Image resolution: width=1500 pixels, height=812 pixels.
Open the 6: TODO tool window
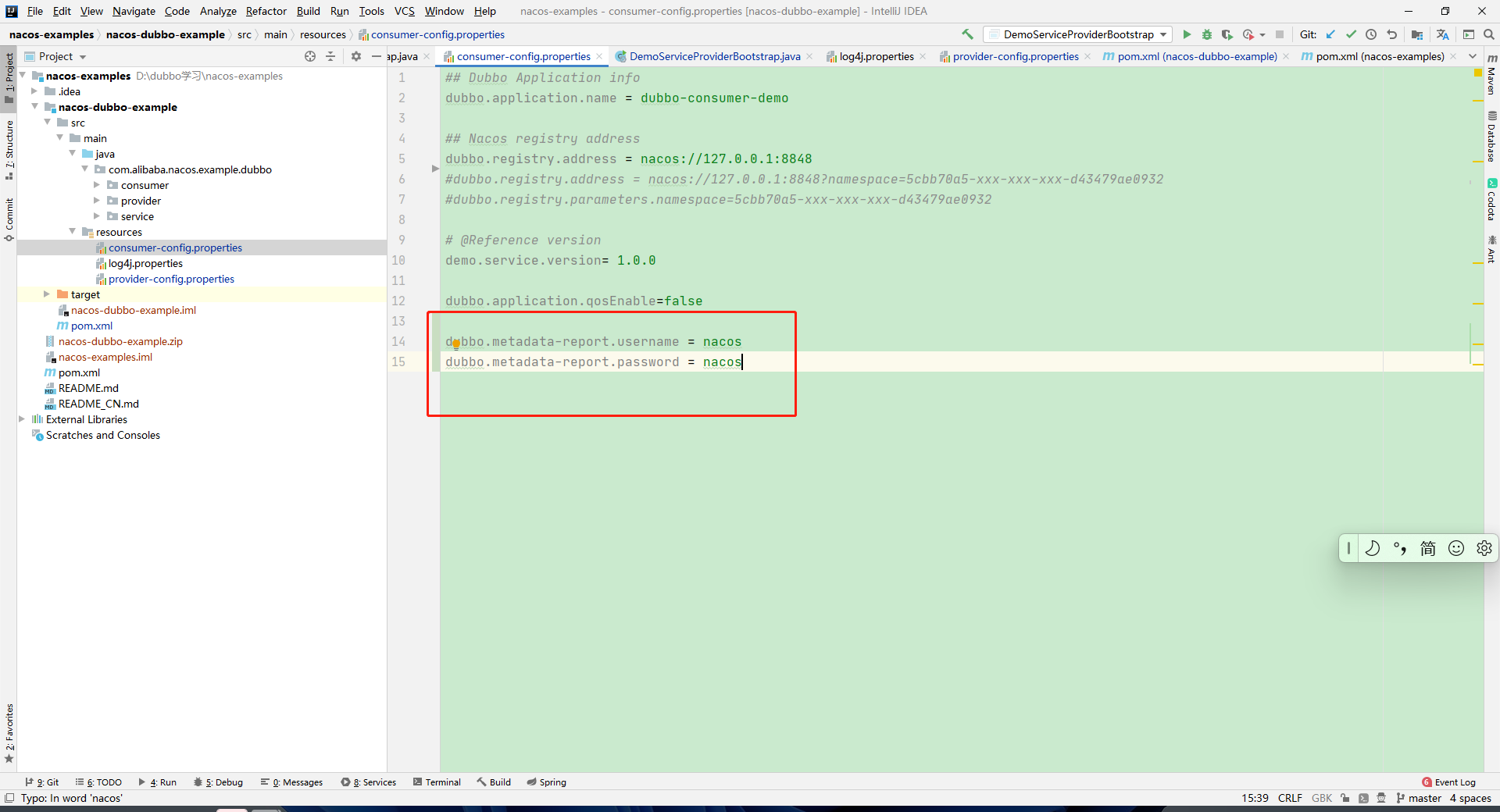[98, 782]
